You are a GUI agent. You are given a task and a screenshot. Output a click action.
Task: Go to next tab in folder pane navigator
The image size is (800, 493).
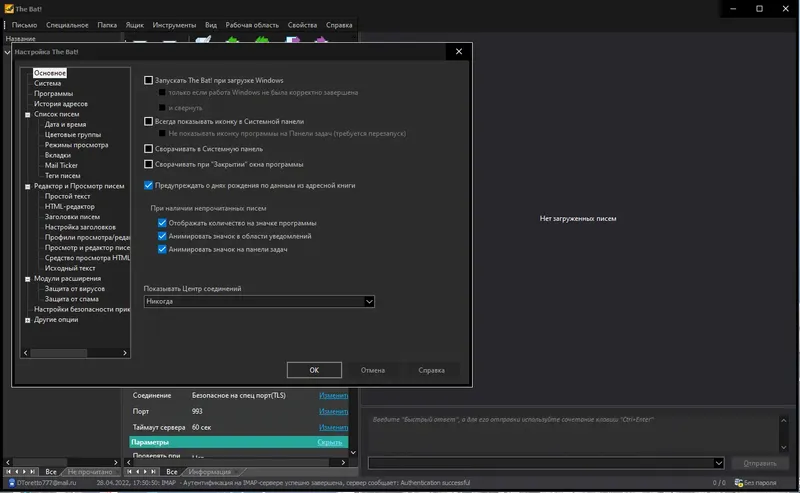tap(24, 472)
